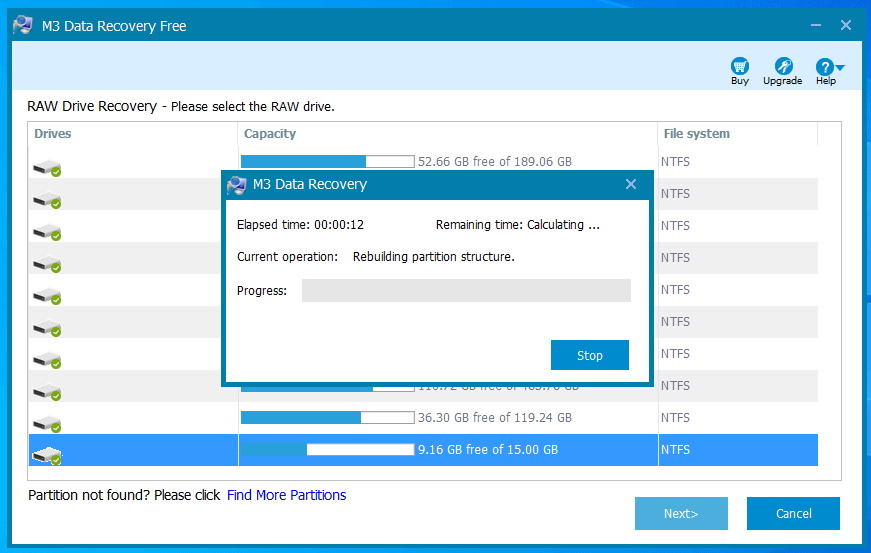Select the seventh drive icon in the list
The width and height of the screenshot is (871, 553).
pyautogui.click(x=47, y=360)
